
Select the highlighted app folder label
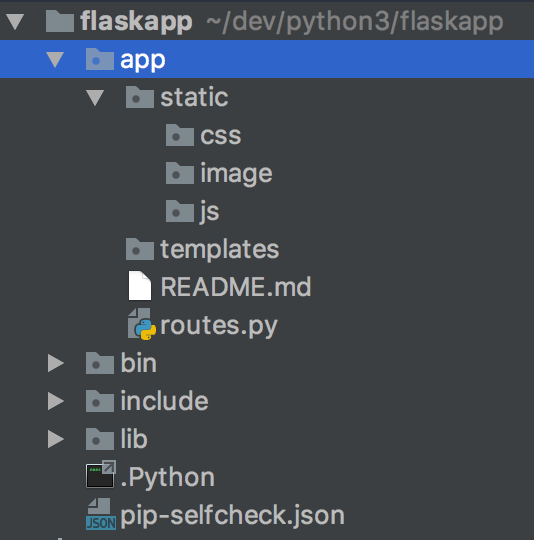click(x=143, y=60)
